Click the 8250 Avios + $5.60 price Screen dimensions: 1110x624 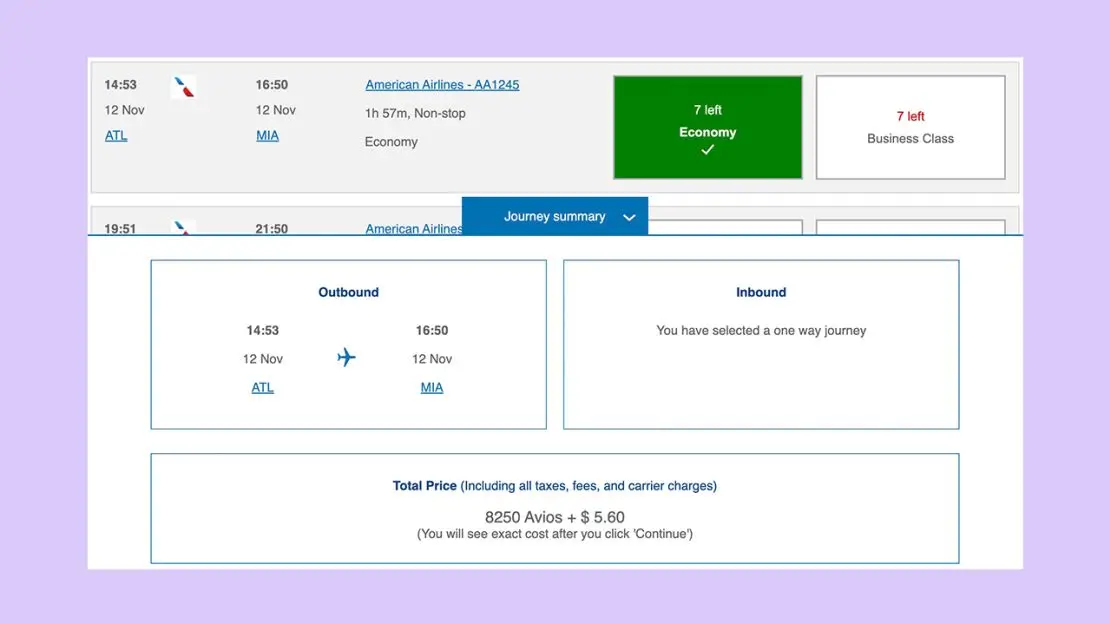click(554, 517)
